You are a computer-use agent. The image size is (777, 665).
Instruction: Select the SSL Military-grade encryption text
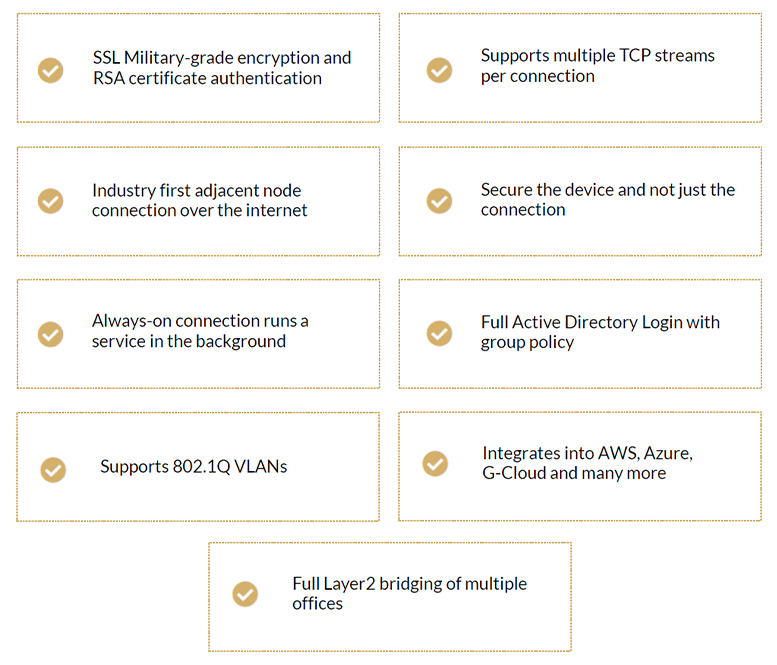coord(222,68)
